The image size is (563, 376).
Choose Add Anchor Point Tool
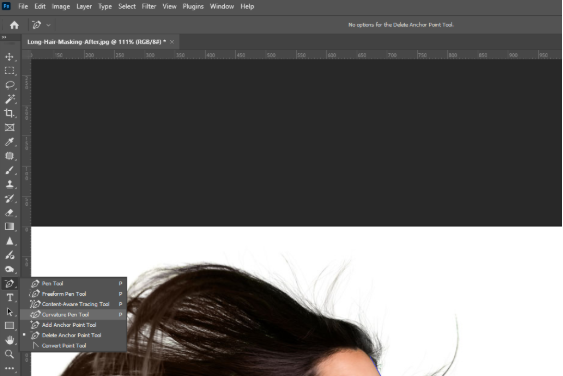pos(73,325)
